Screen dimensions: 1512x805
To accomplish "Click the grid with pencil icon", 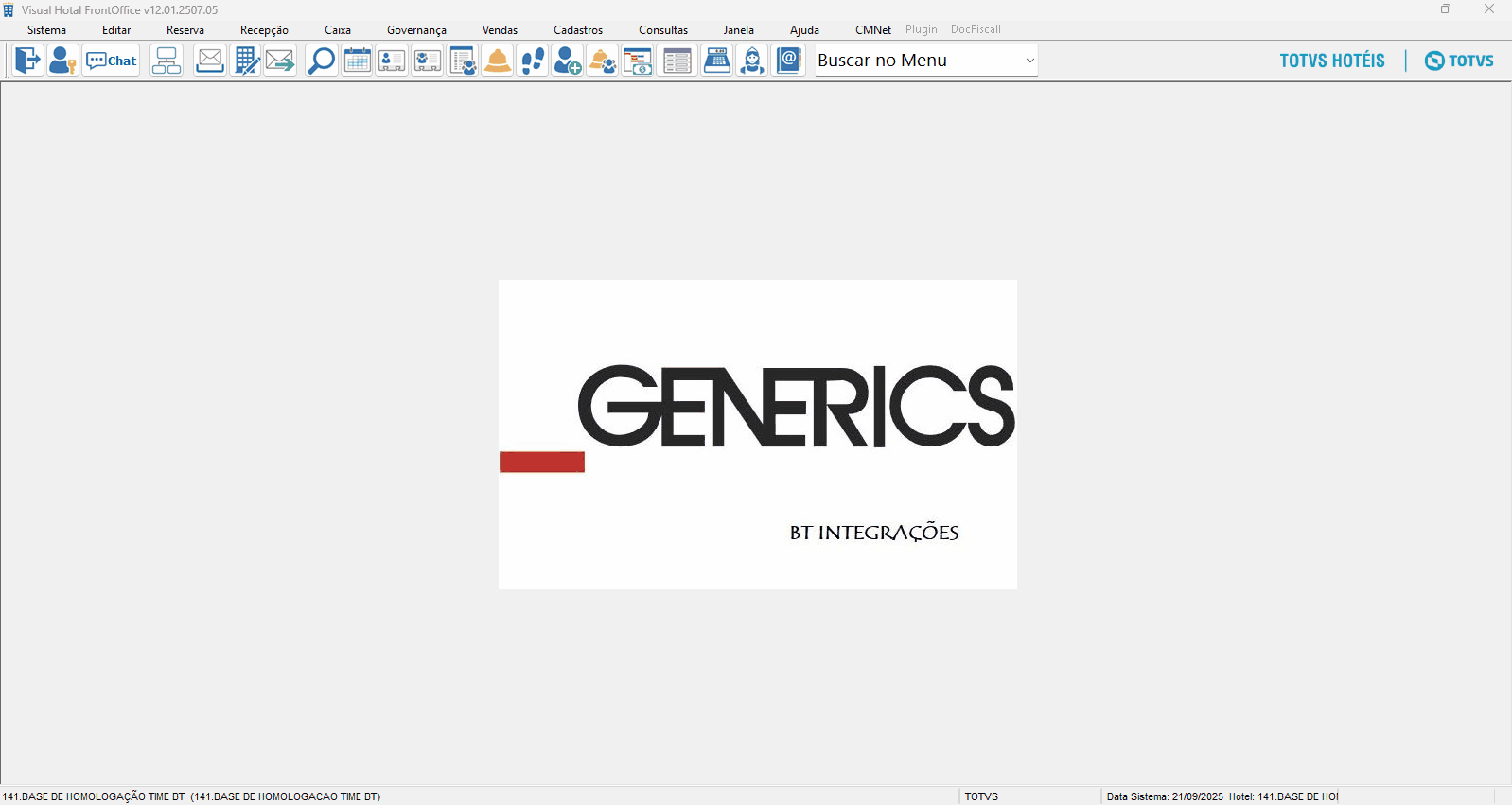I will pos(245,61).
